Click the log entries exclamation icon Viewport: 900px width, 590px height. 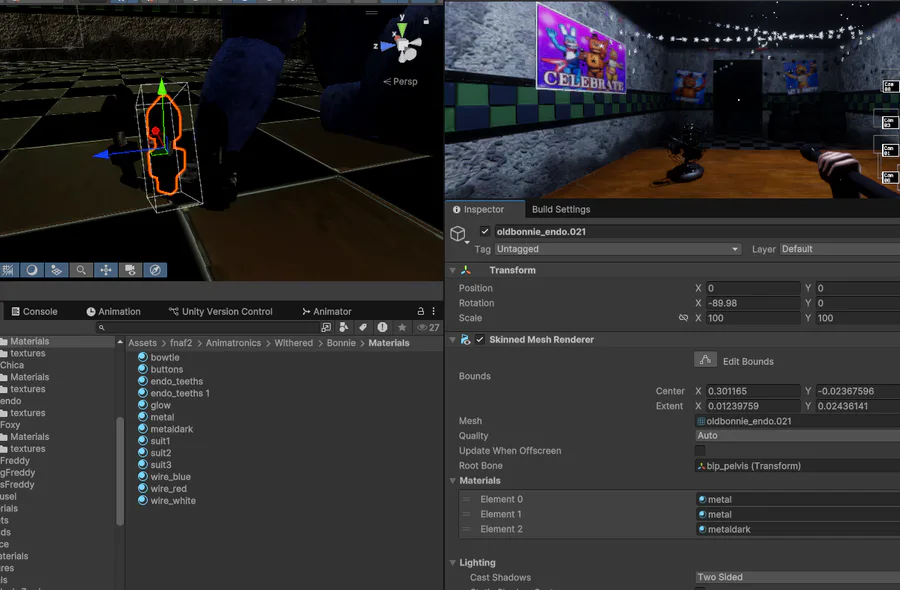pos(382,327)
